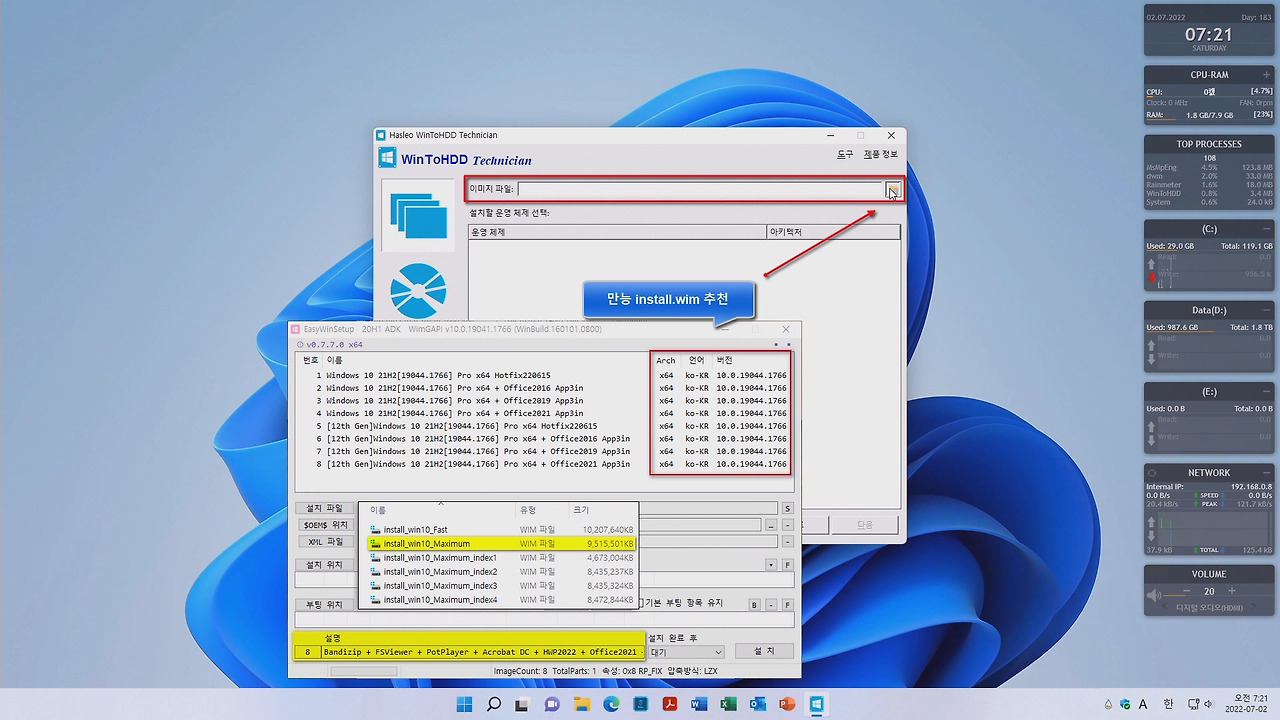
Task: Select install_win10_Maximum_index3 file
Action: 501,586
